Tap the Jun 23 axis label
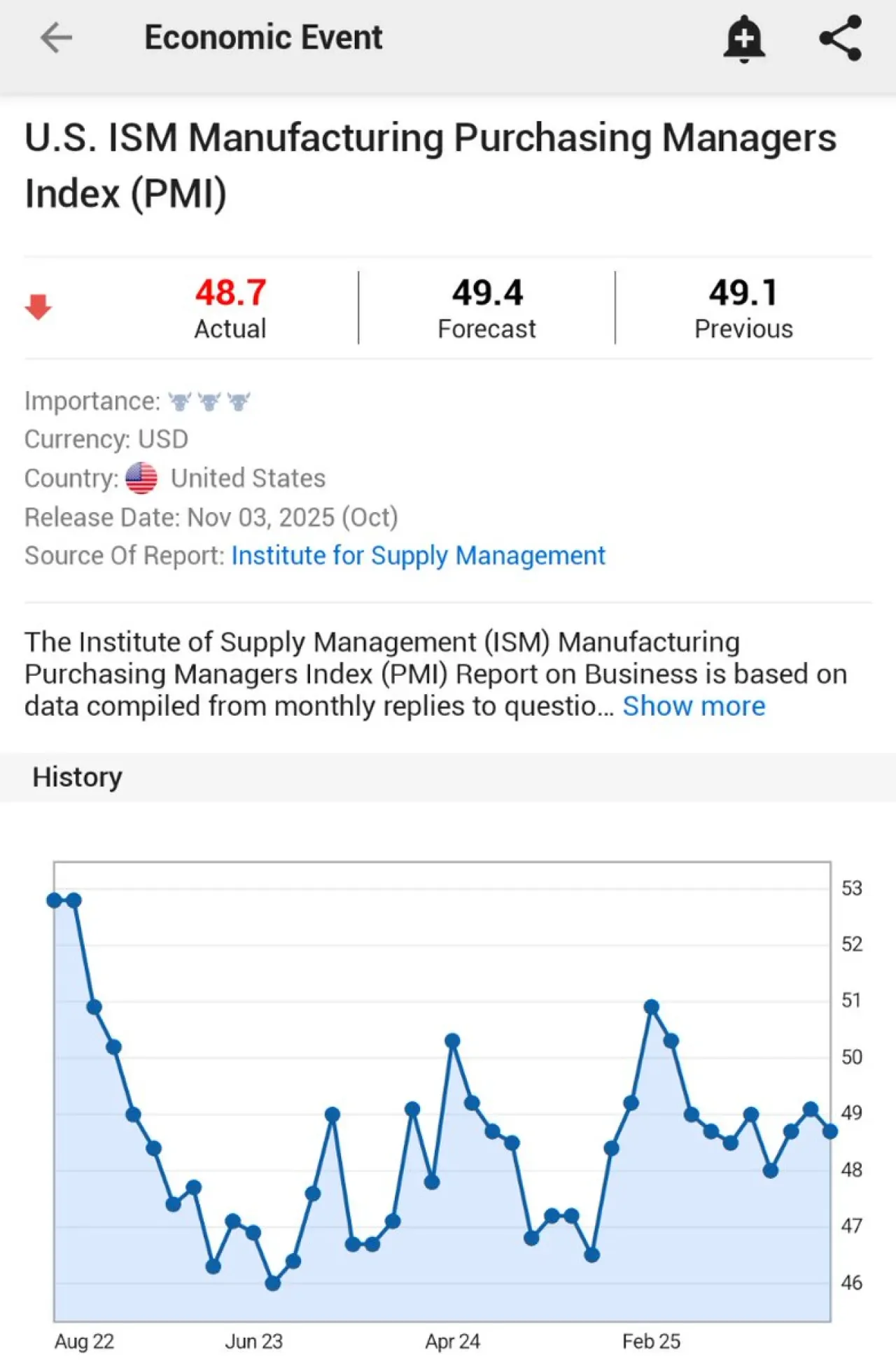Viewport: 896px width, 1372px height. coord(253,1341)
